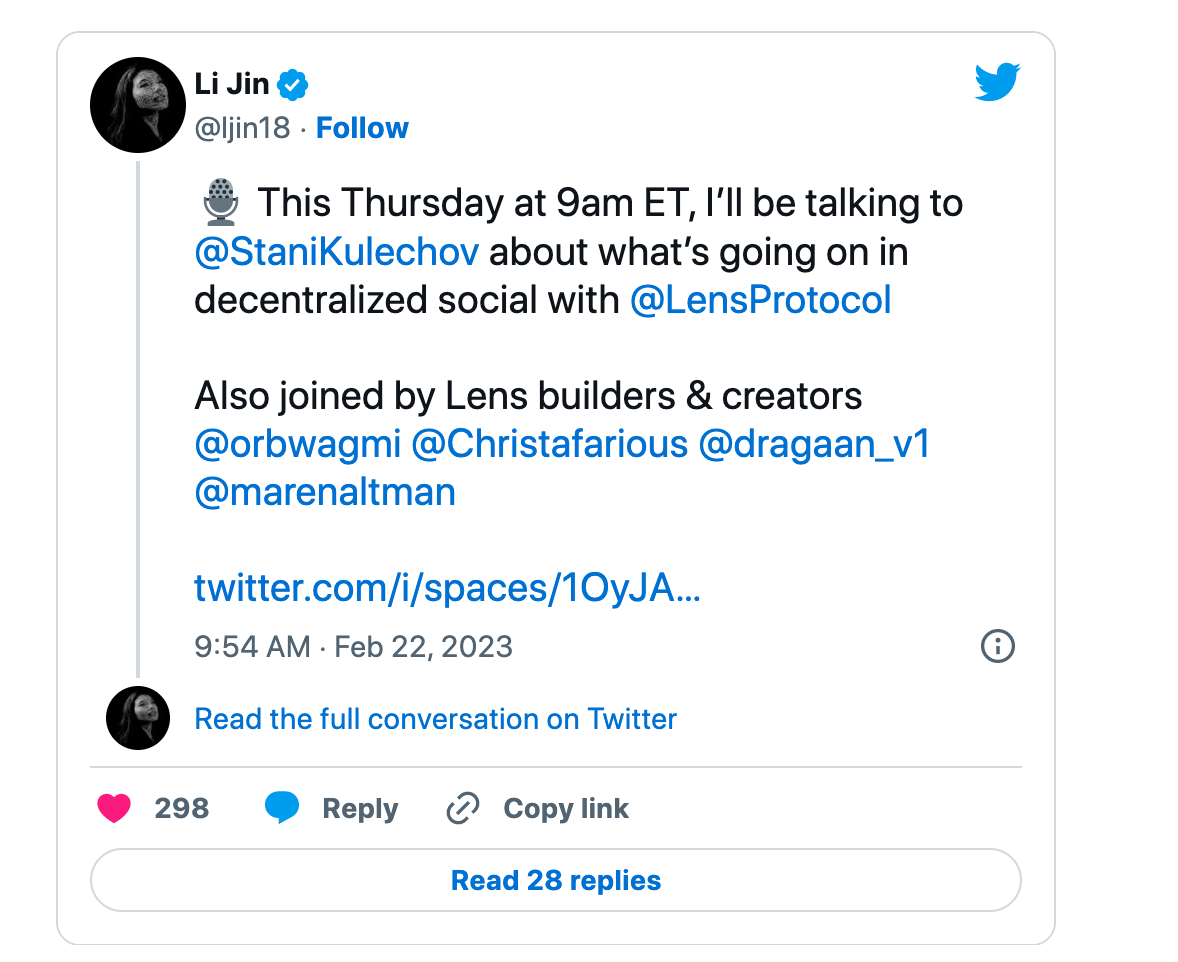Click the blue verified badge
Image resolution: width=1178 pixels, height=962 pixels.
click(292, 85)
